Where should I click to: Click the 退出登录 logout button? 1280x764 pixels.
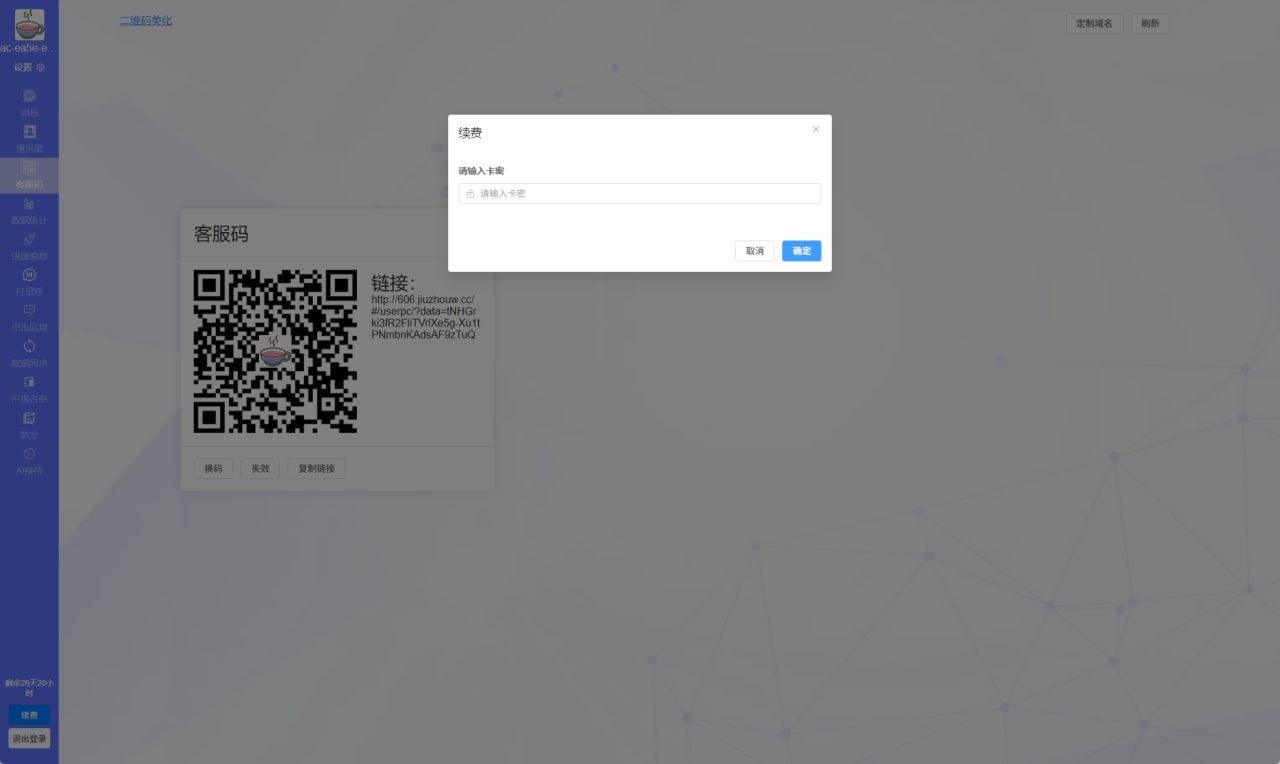29,739
